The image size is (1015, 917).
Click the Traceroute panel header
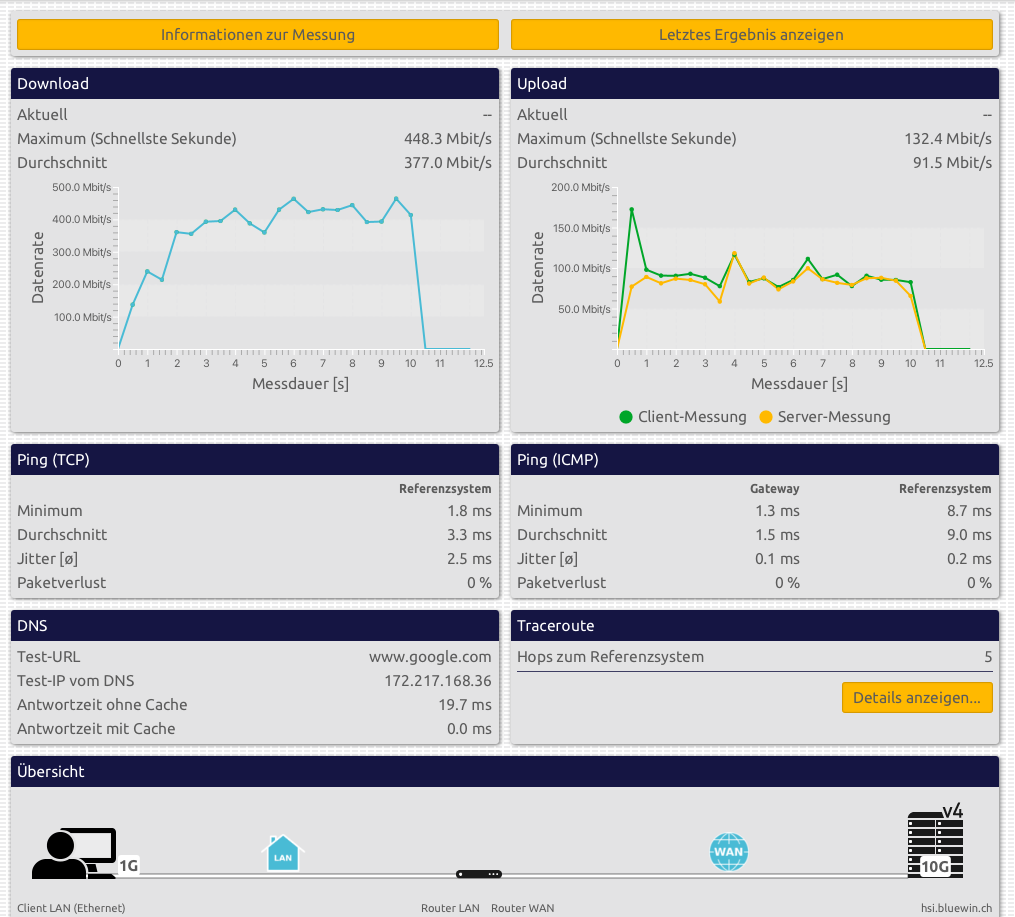(x=755, y=626)
